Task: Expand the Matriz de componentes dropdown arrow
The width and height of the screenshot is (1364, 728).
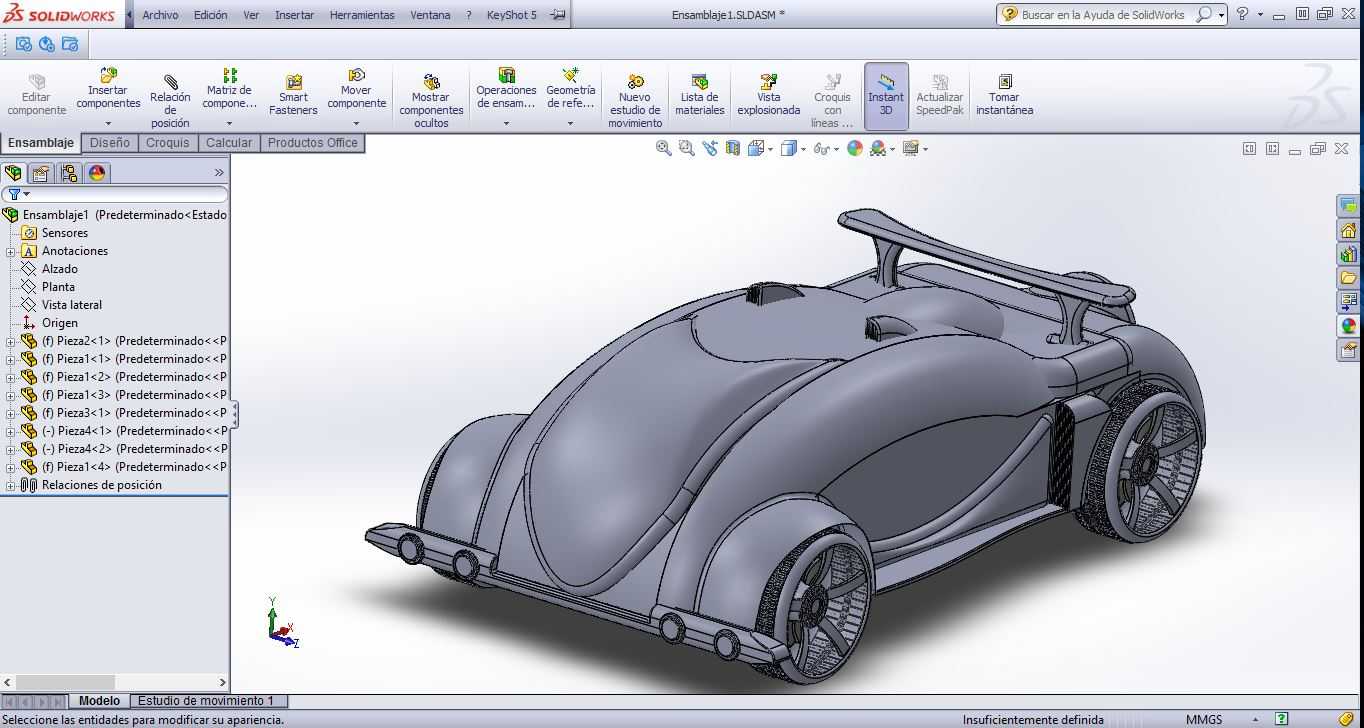Action: tap(229, 123)
